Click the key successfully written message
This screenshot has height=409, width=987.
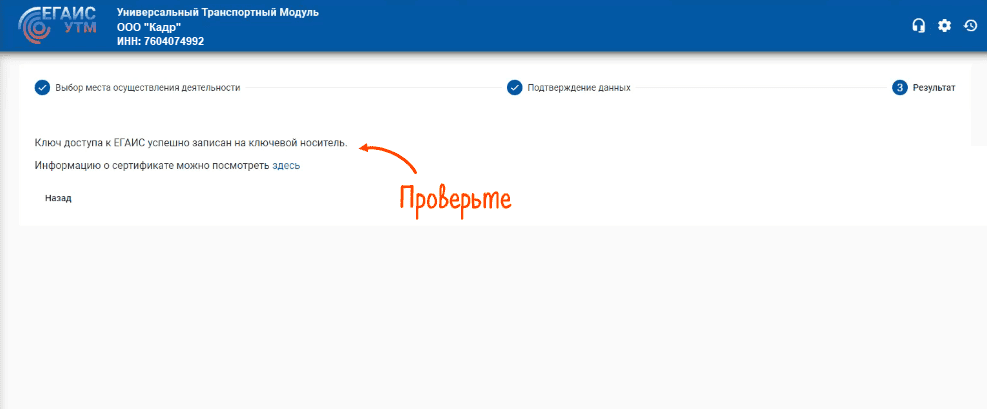tap(191, 143)
